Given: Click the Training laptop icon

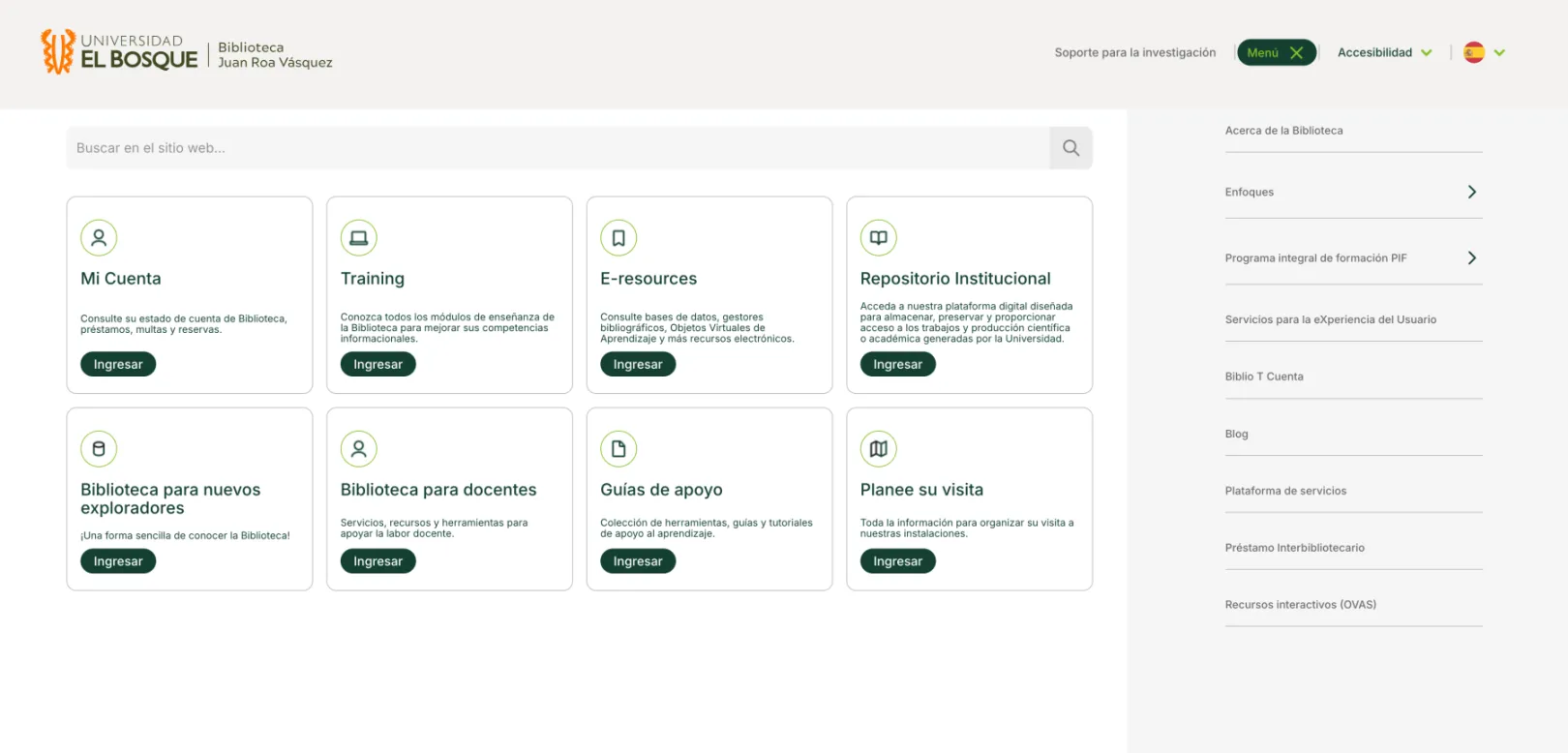Looking at the screenshot, I should 359,238.
